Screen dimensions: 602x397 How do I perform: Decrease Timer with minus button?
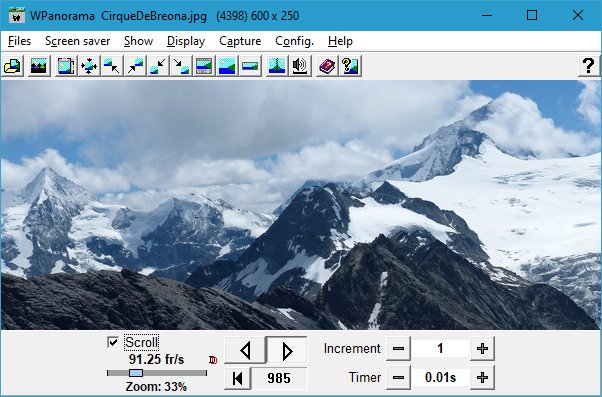pyautogui.click(x=398, y=377)
